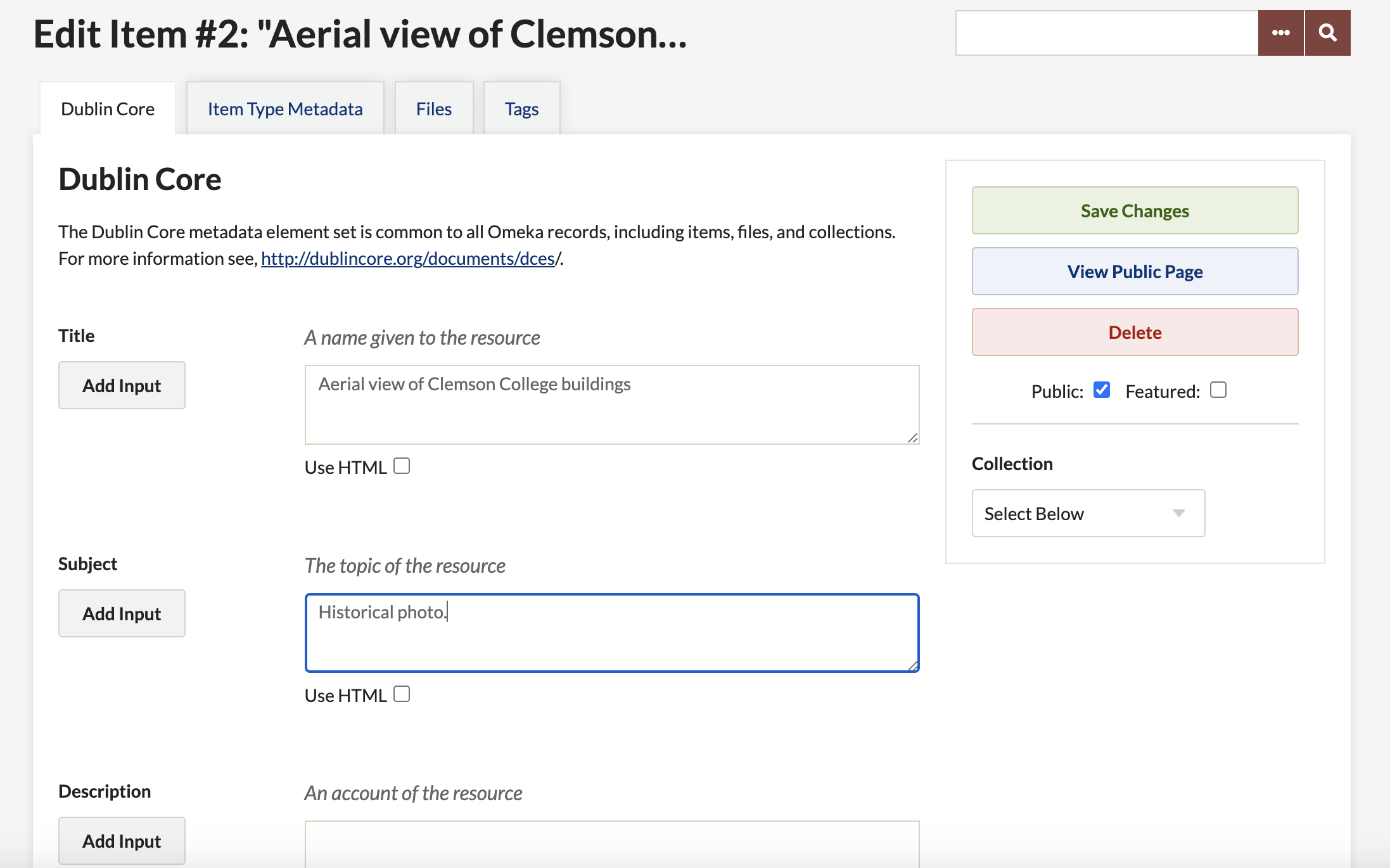Click the Title textarea resize handle

912,438
